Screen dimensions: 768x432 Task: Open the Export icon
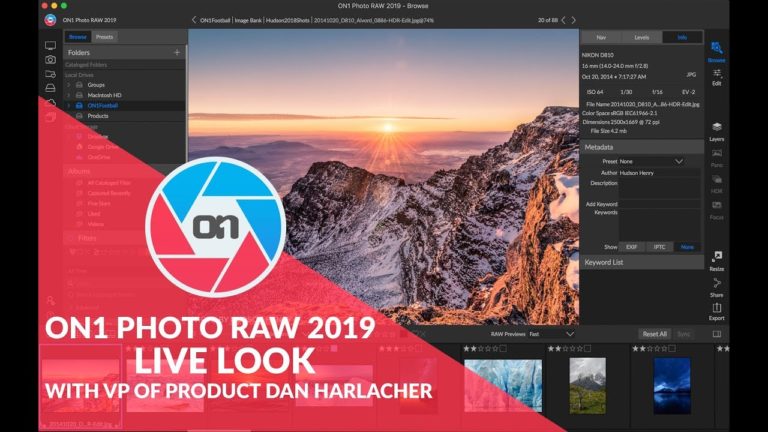[717, 308]
